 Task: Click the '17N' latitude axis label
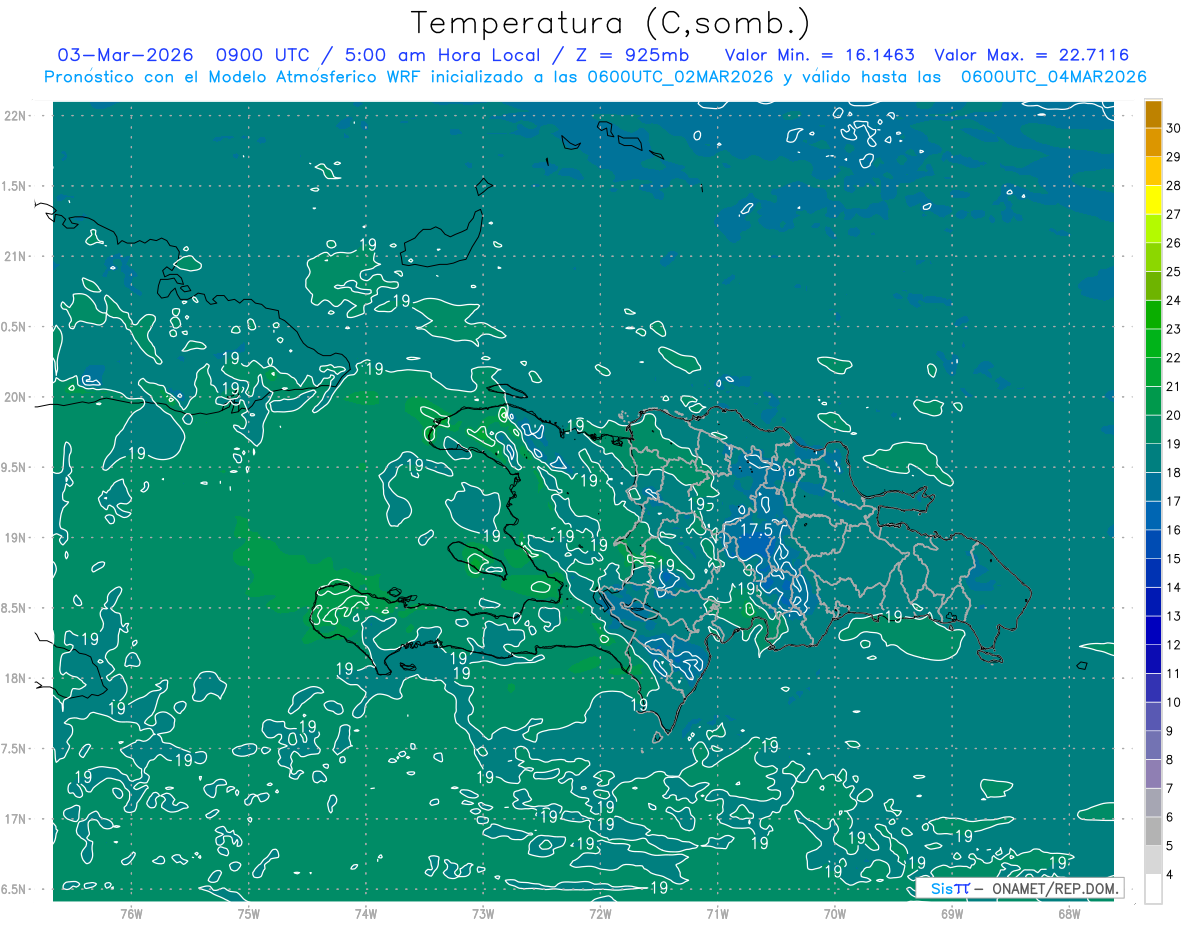(x=16, y=819)
